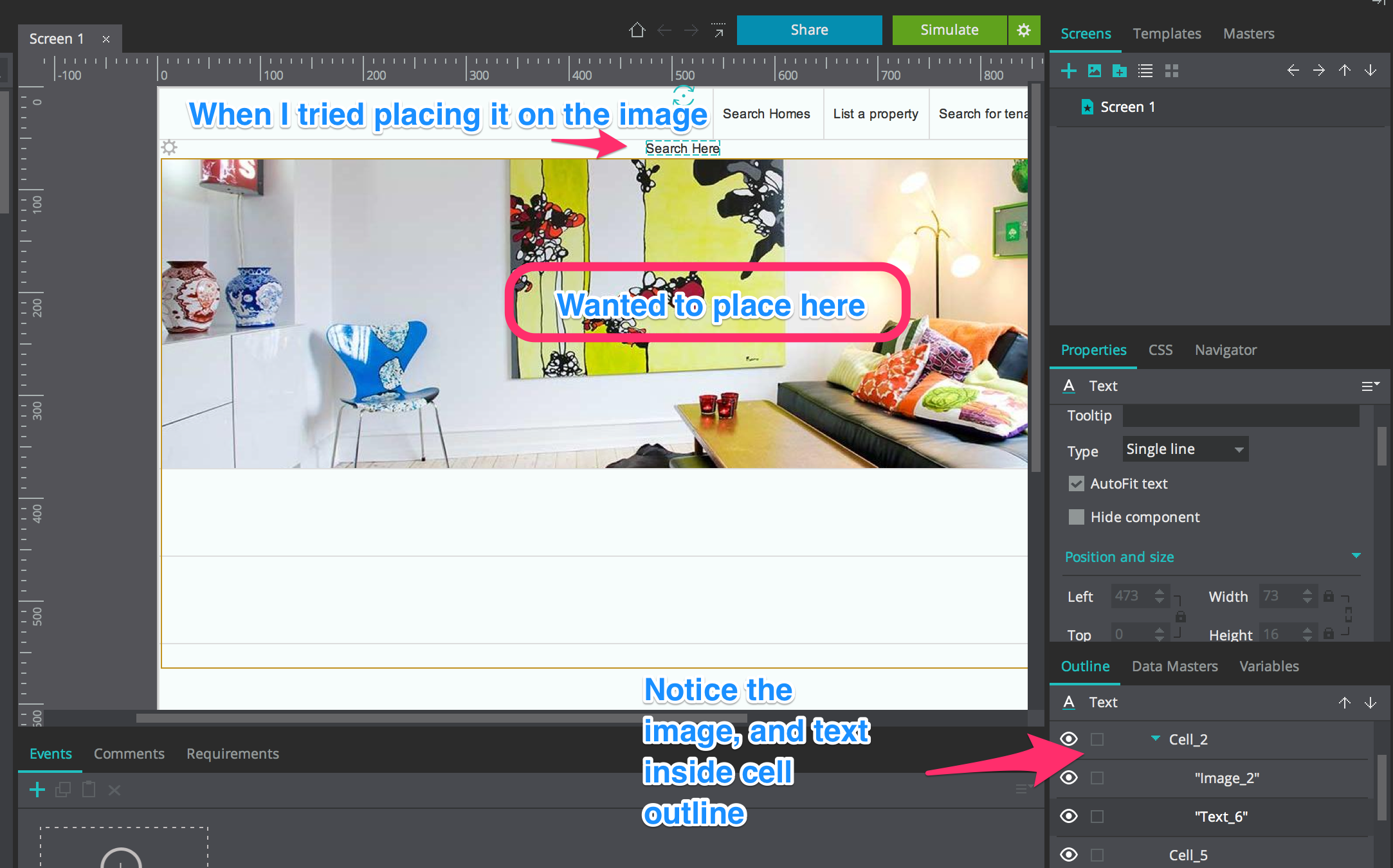Check the Text_6 row checkbox

1097,817
